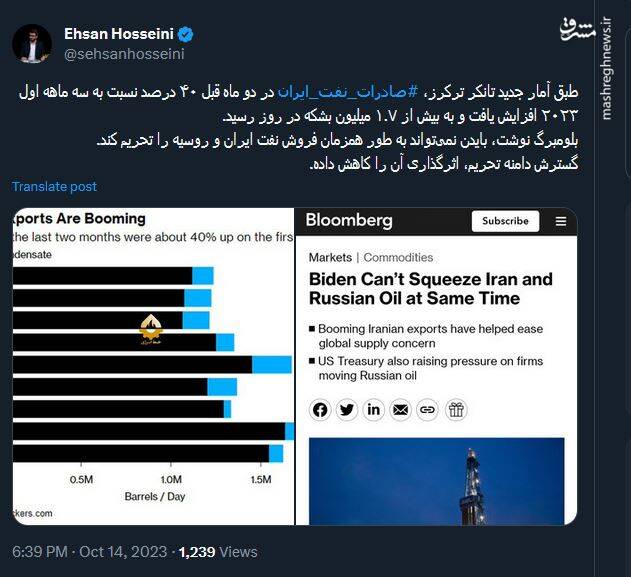
Task: Click the Facebook share icon
Action: [x=320, y=409]
